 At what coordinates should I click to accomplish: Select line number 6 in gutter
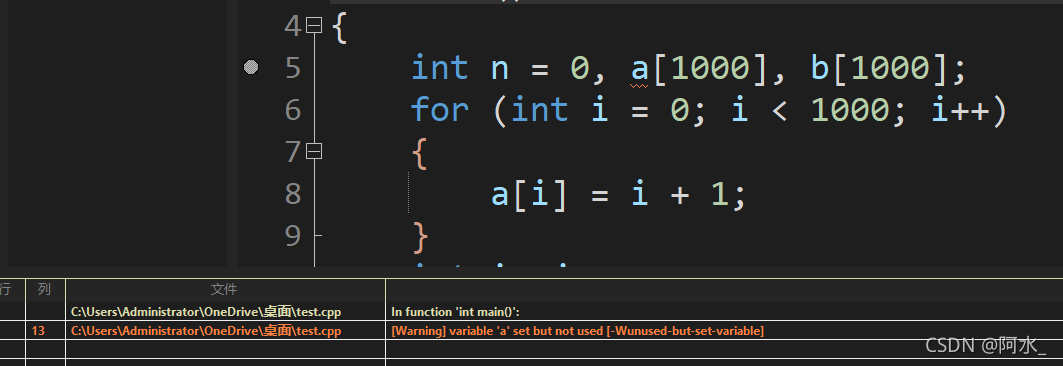[x=293, y=110]
